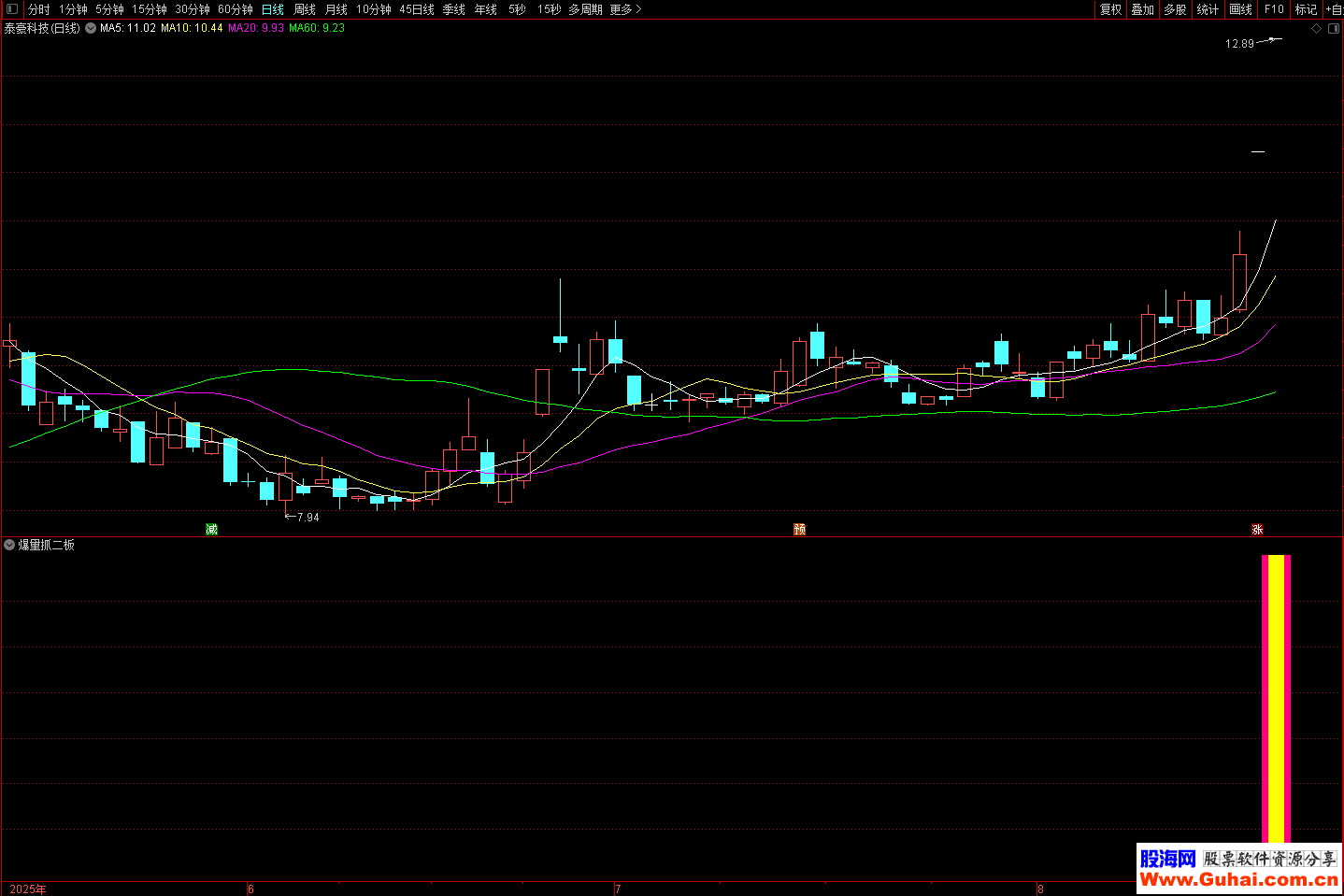Select the 5秒 period tab

517,9
